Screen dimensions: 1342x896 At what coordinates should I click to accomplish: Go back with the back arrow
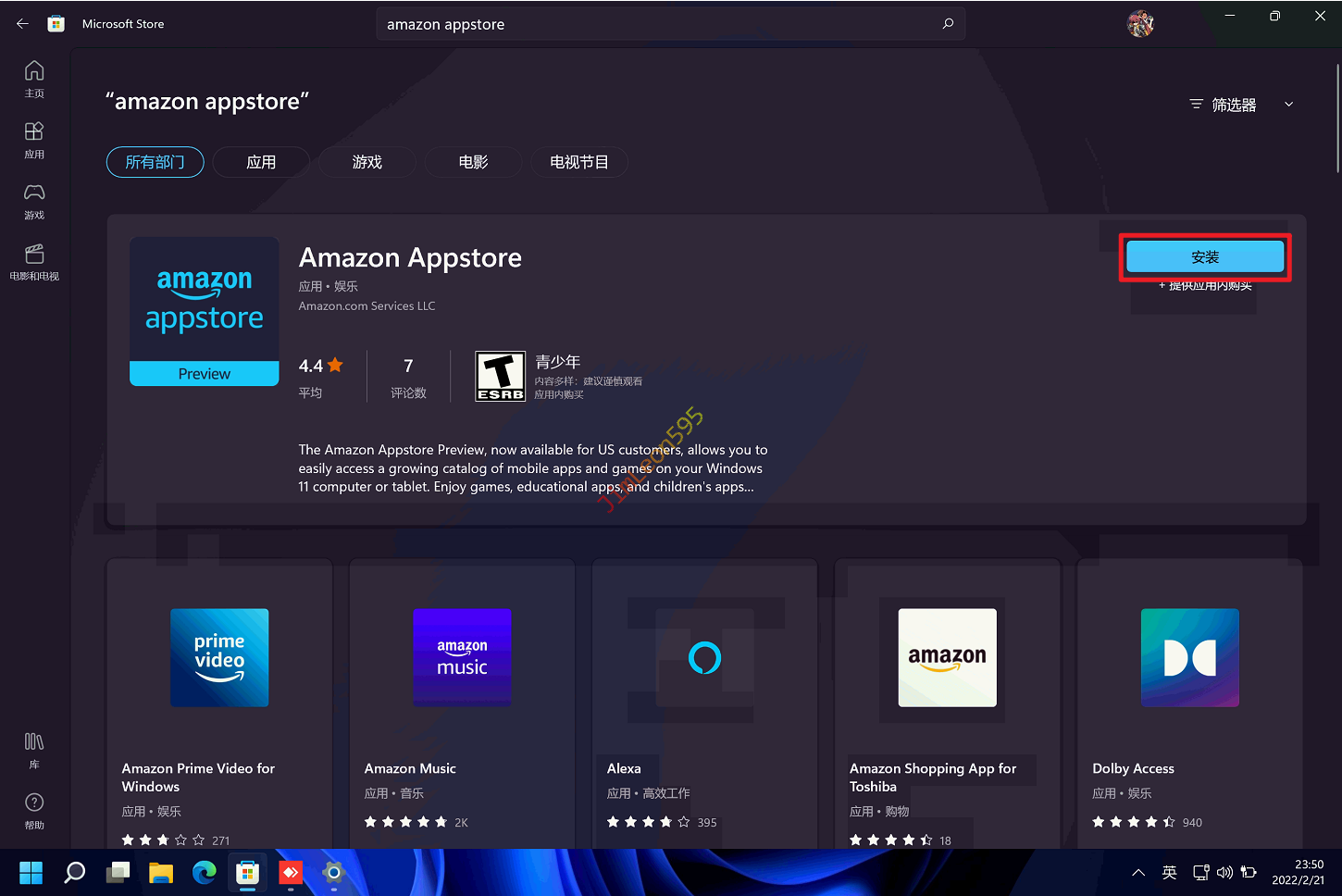point(22,24)
